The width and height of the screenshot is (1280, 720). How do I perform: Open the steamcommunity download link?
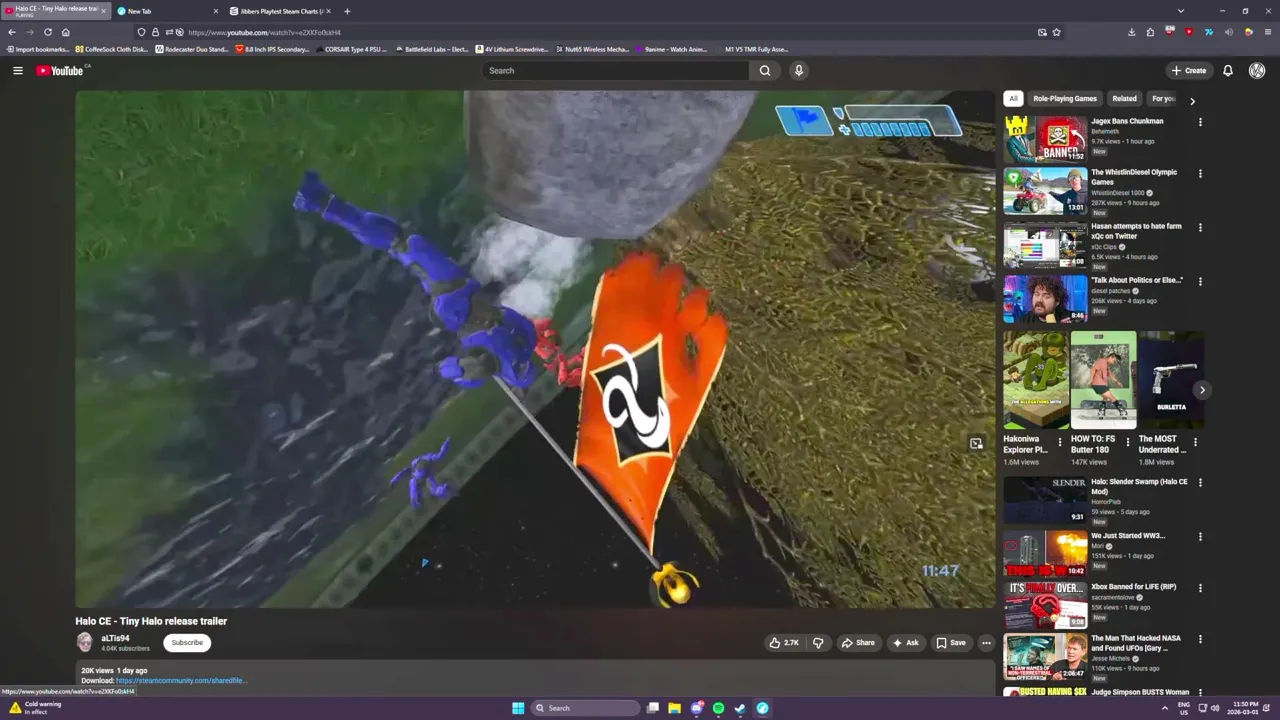[x=181, y=681]
